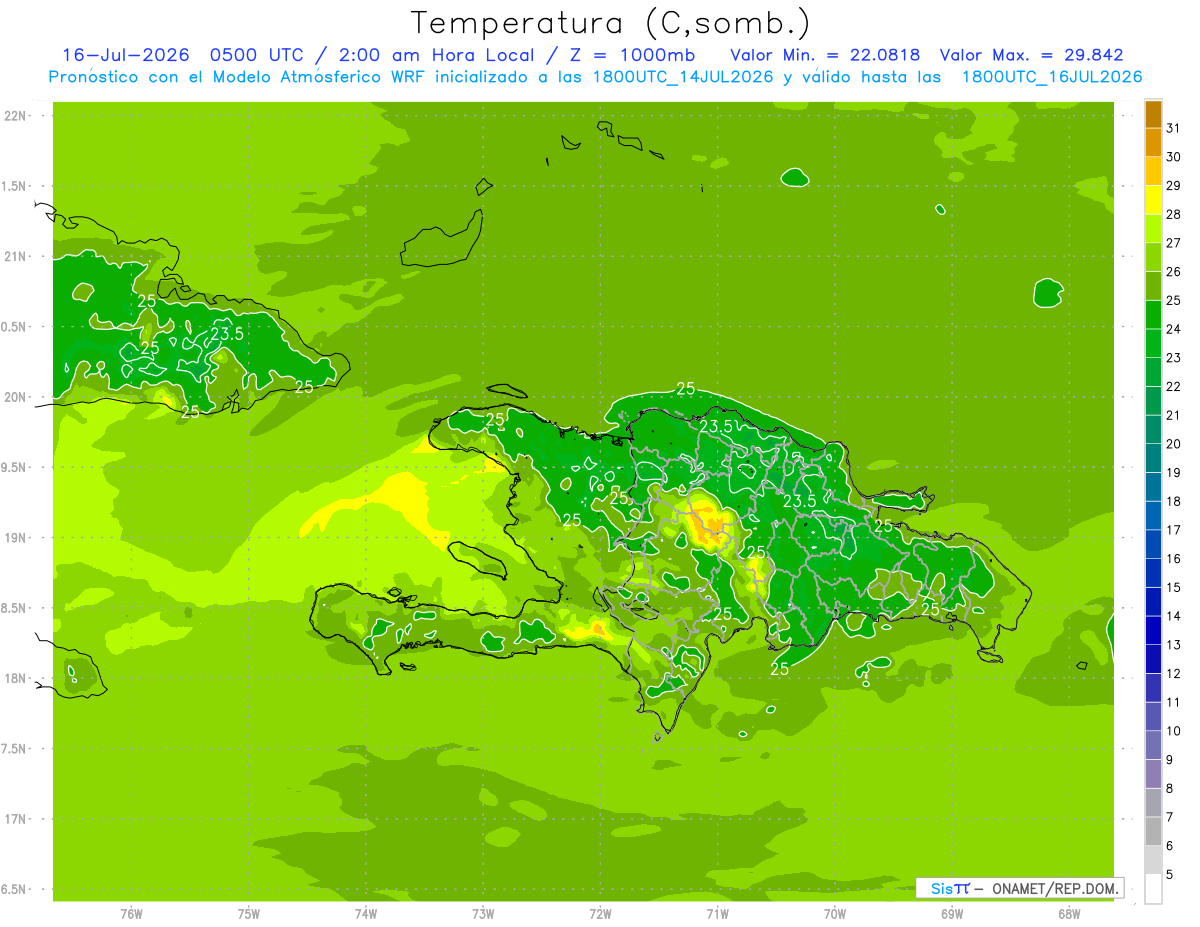Select the dark blue 13 legend swatch
The height and width of the screenshot is (927, 1200).
click(1153, 630)
